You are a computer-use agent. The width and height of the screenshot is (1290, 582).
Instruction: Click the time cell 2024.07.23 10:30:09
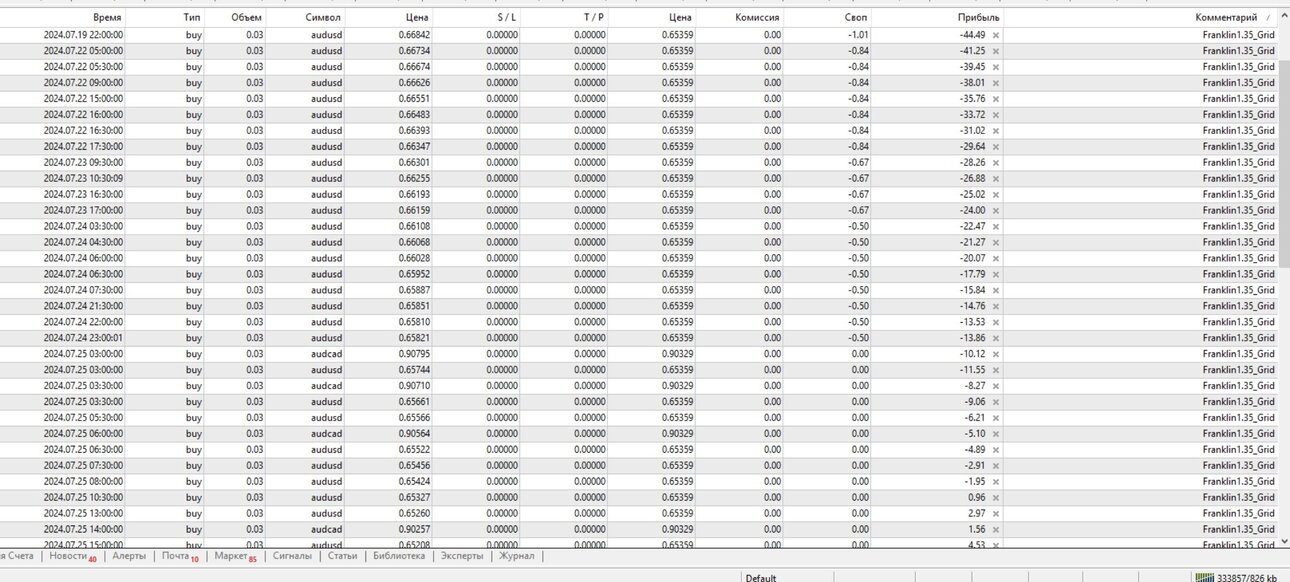pos(83,179)
